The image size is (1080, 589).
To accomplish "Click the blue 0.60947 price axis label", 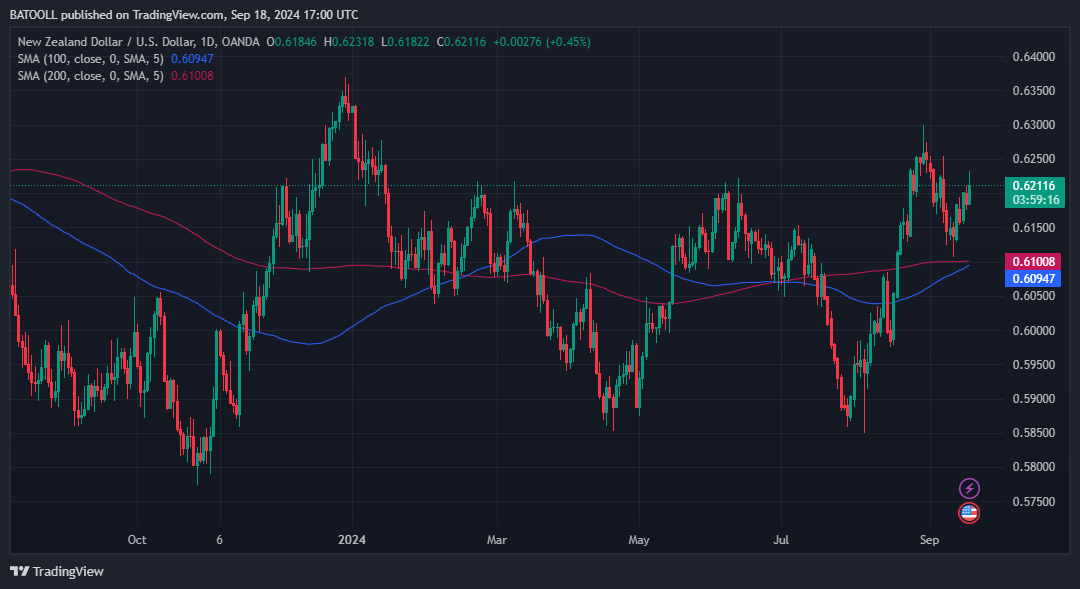I will point(1033,278).
